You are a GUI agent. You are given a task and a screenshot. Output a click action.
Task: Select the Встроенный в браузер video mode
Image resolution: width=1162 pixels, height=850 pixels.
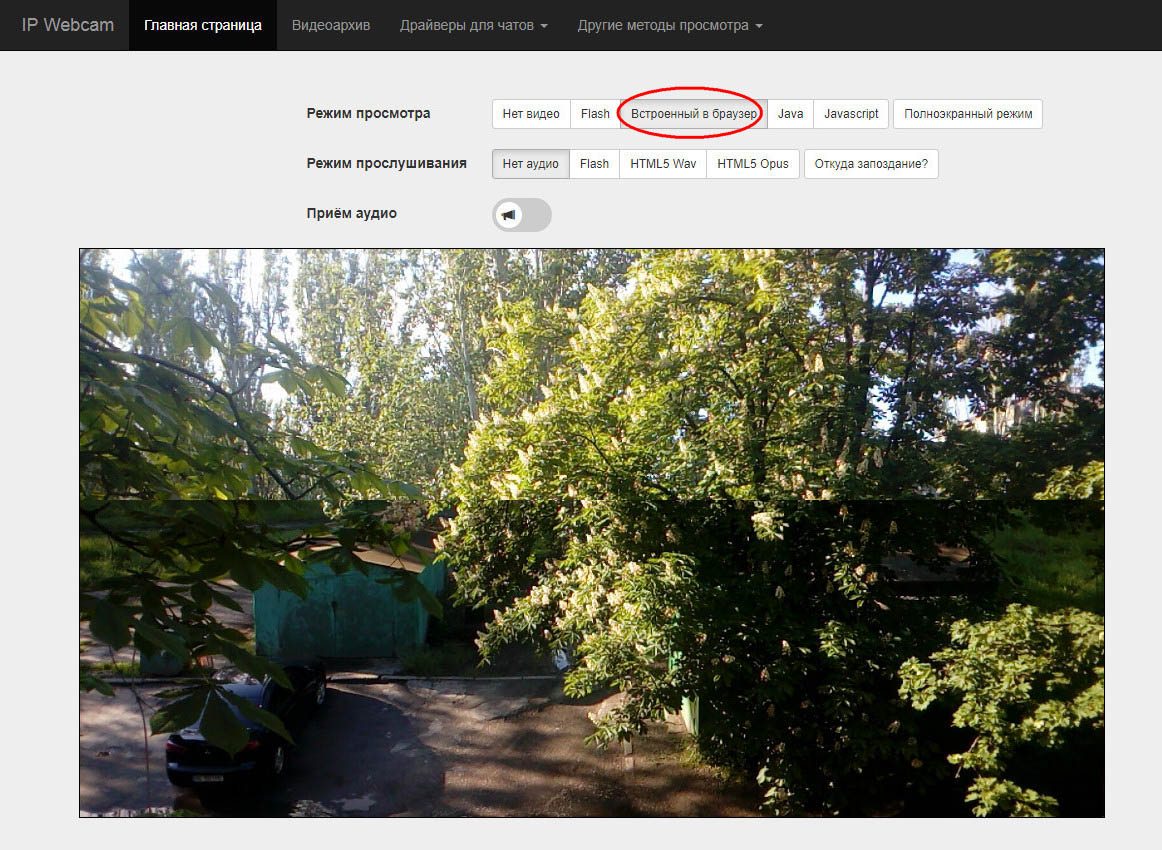(694, 114)
